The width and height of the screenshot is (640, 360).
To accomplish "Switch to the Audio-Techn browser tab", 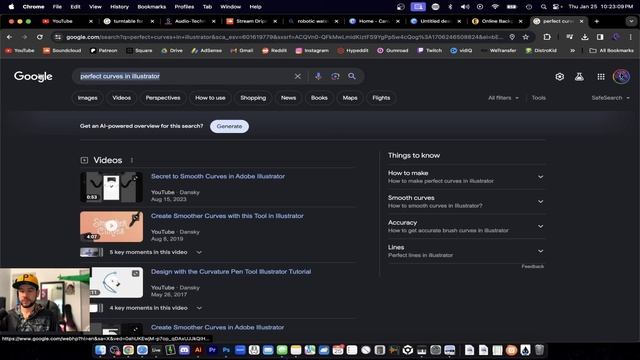I will pyautogui.click(x=189, y=21).
